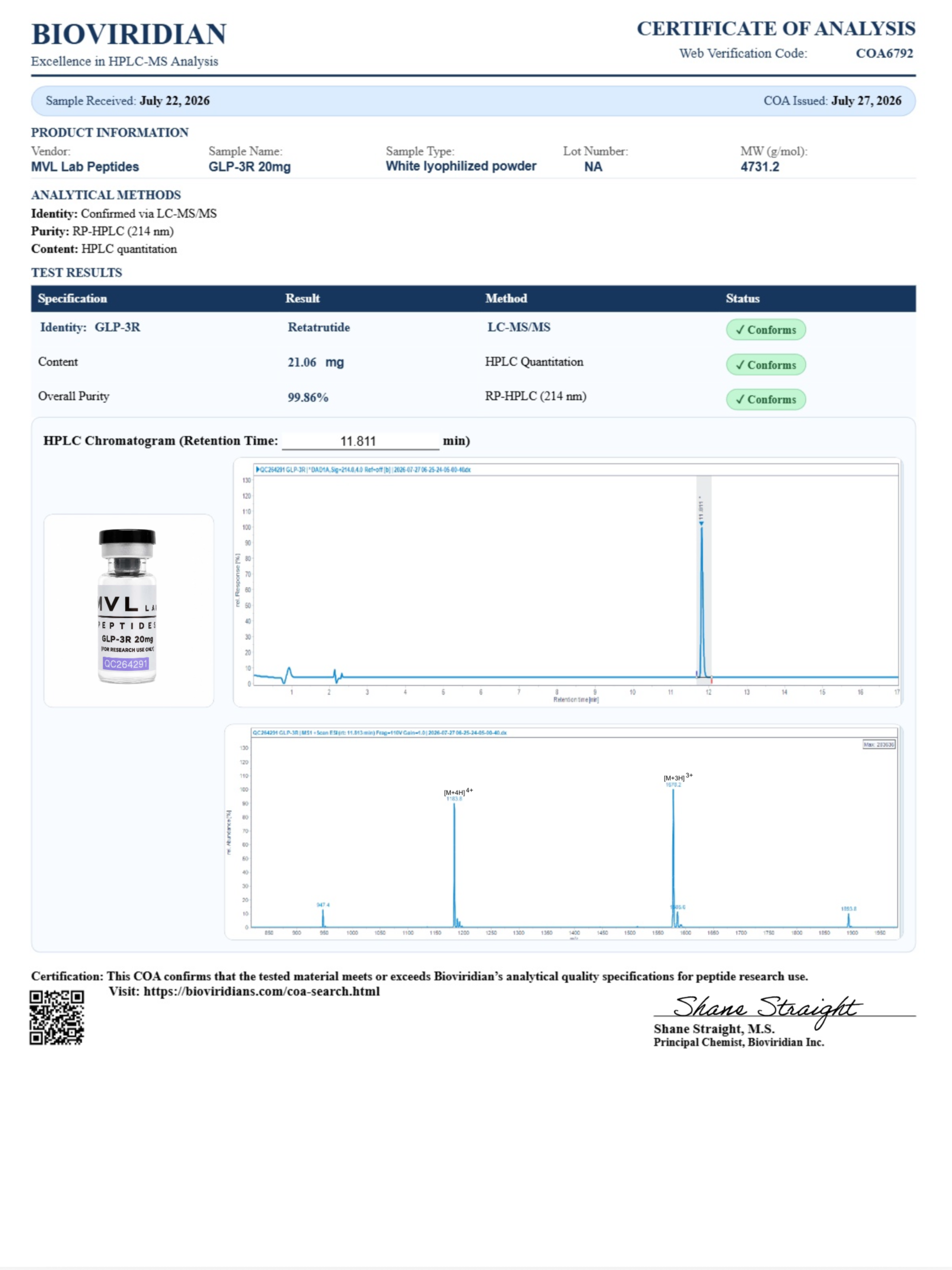Click 'Principal Chemist, Bioviridian Inc.' text
This screenshot has width=952, height=1270.
click(x=739, y=1042)
